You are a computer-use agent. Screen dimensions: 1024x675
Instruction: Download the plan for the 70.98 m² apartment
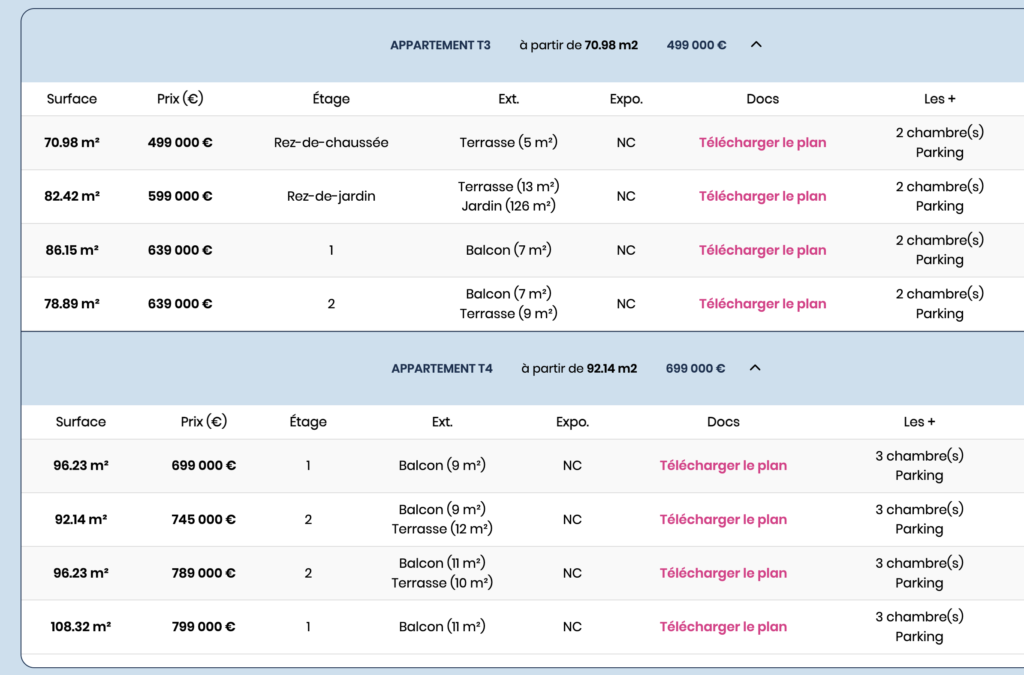tap(762, 143)
